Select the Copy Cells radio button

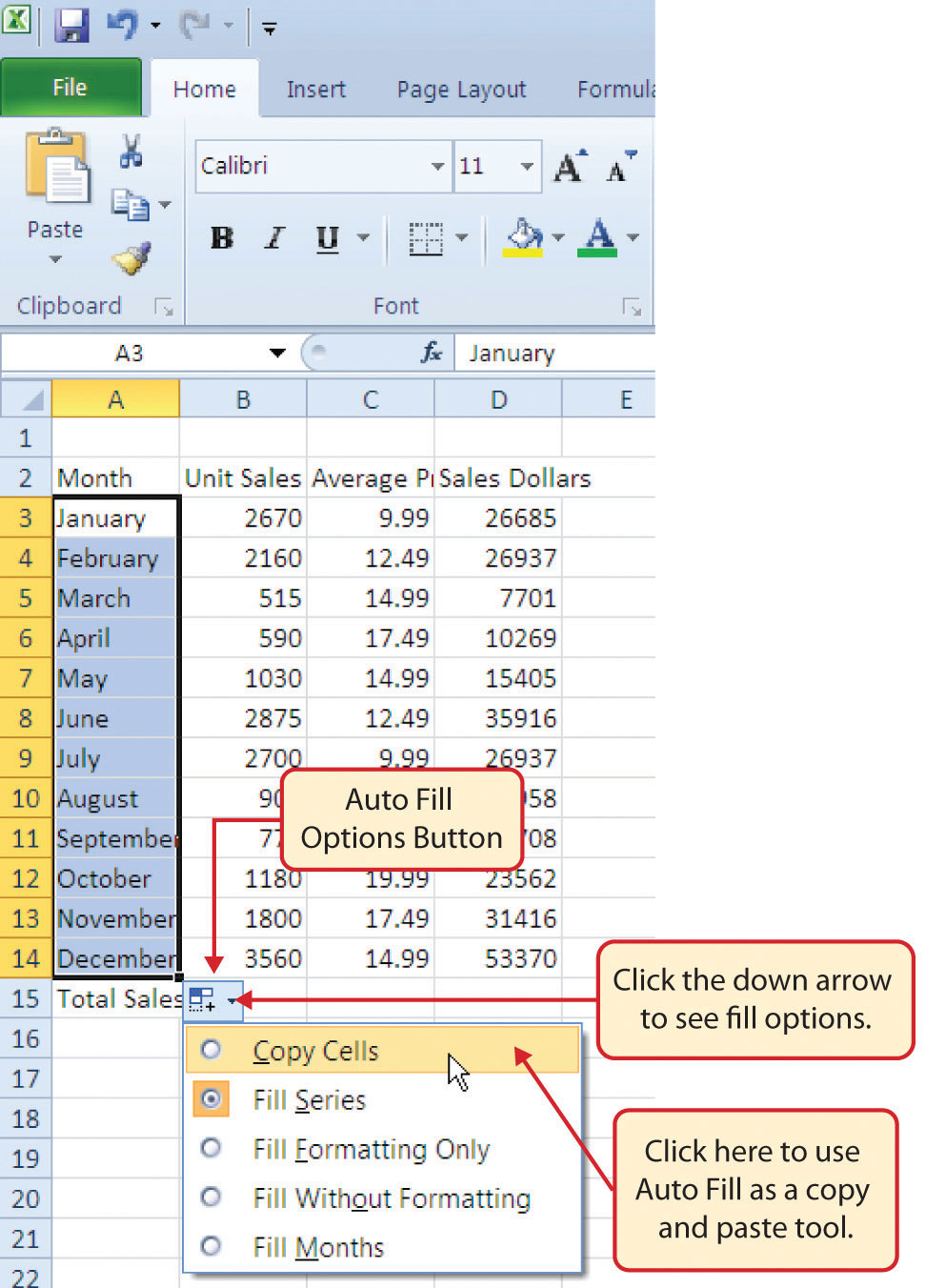(x=211, y=1050)
